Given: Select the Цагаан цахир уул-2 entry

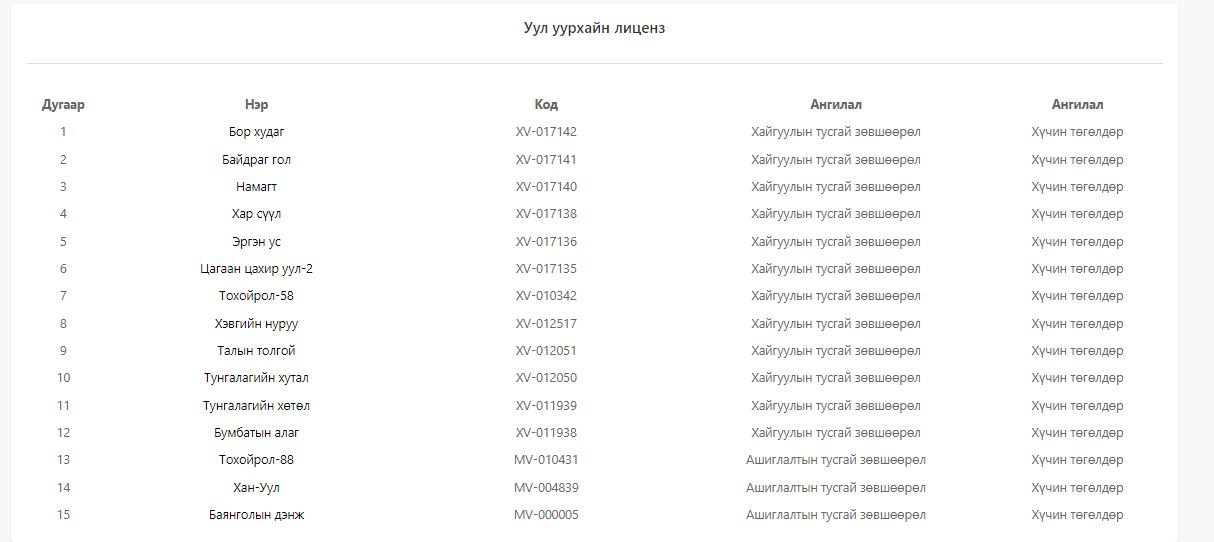Looking at the screenshot, I should tap(256, 269).
